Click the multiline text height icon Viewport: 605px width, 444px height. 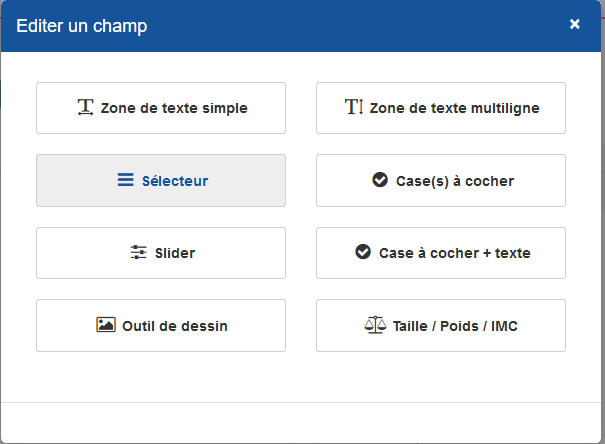click(x=354, y=106)
